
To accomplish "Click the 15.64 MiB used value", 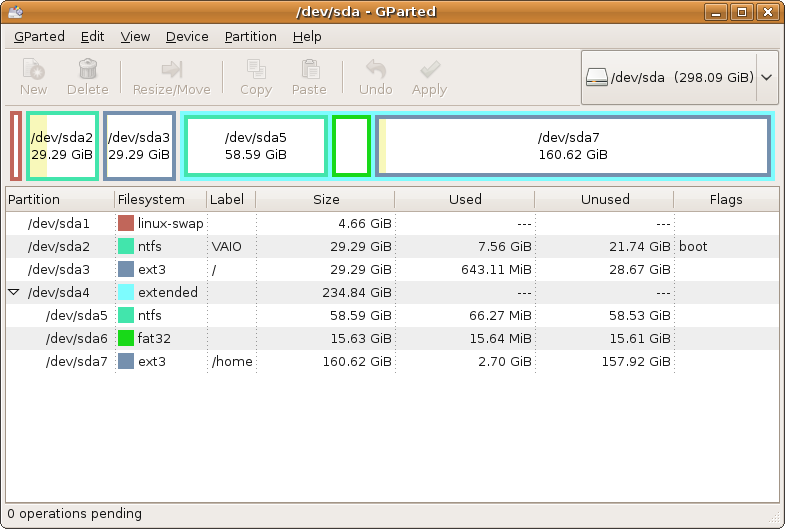I will 500,338.
